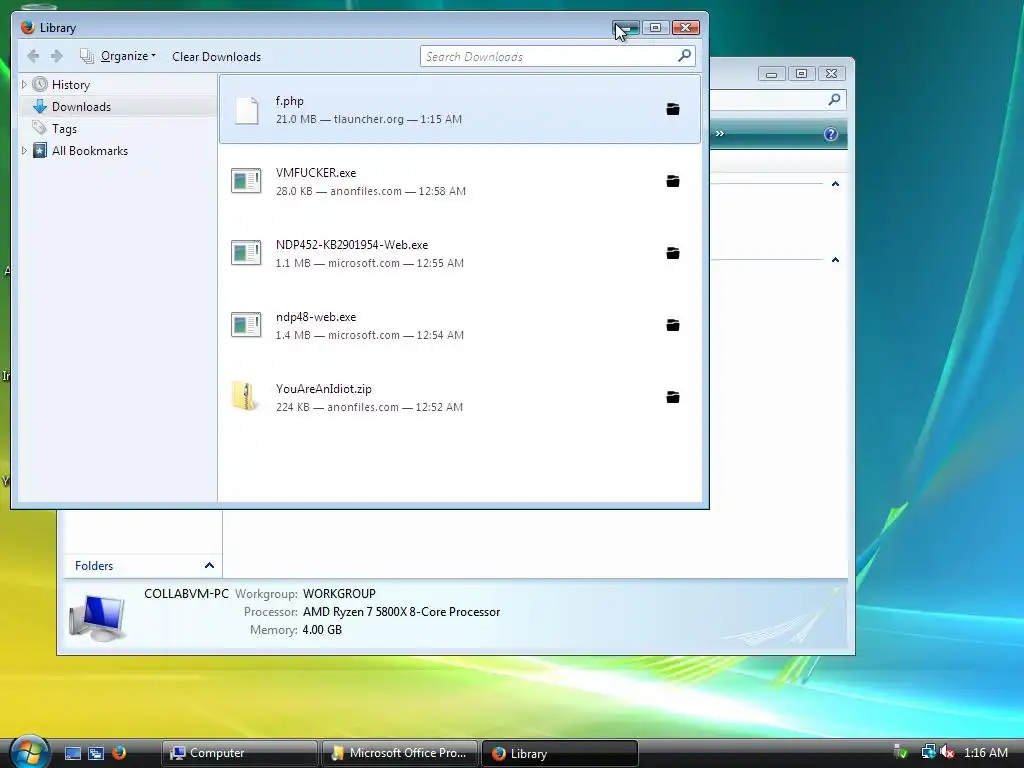
Task: Select the VMFUCKER.exe download name
Action: tap(315, 173)
